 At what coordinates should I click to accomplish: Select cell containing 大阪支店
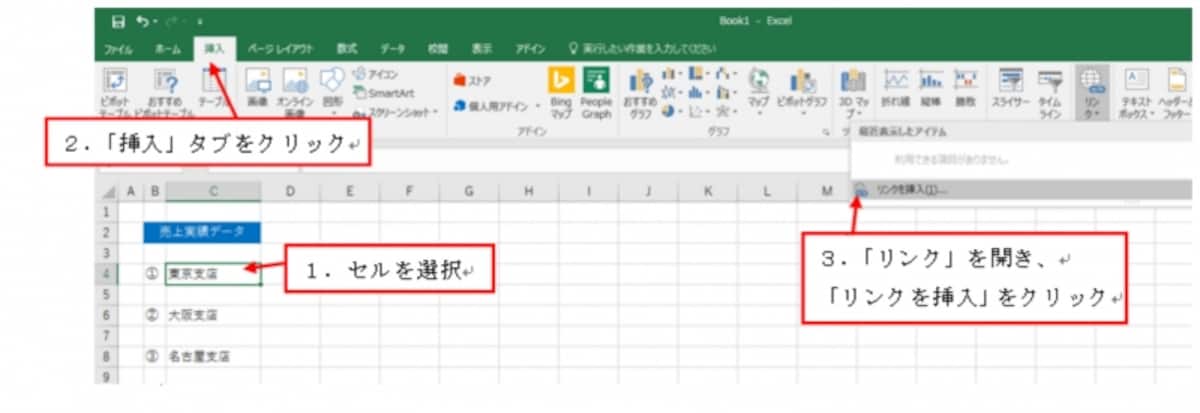coord(214,314)
